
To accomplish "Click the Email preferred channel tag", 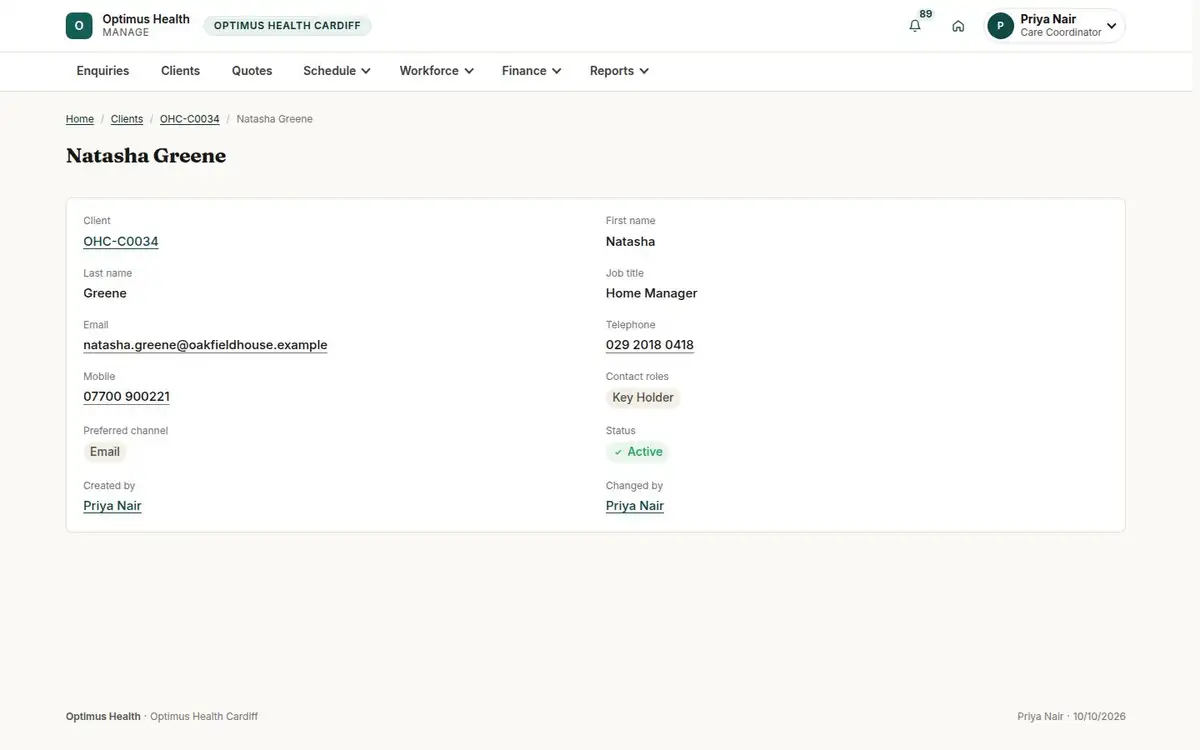I will click(105, 452).
